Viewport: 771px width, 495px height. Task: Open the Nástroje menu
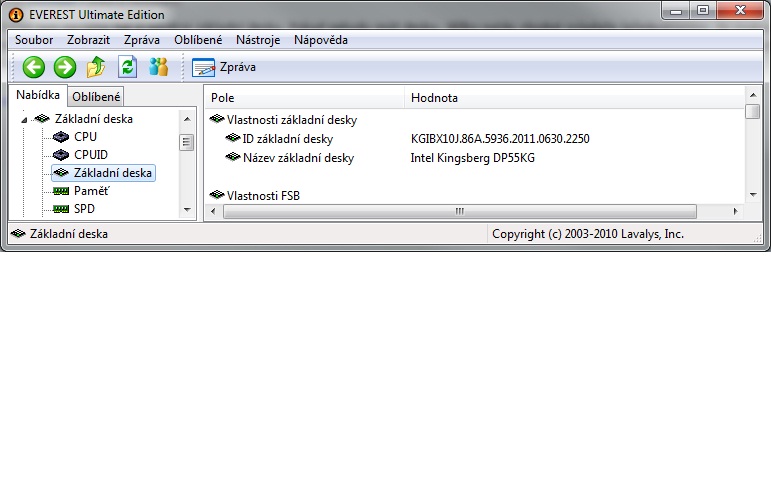click(x=258, y=40)
